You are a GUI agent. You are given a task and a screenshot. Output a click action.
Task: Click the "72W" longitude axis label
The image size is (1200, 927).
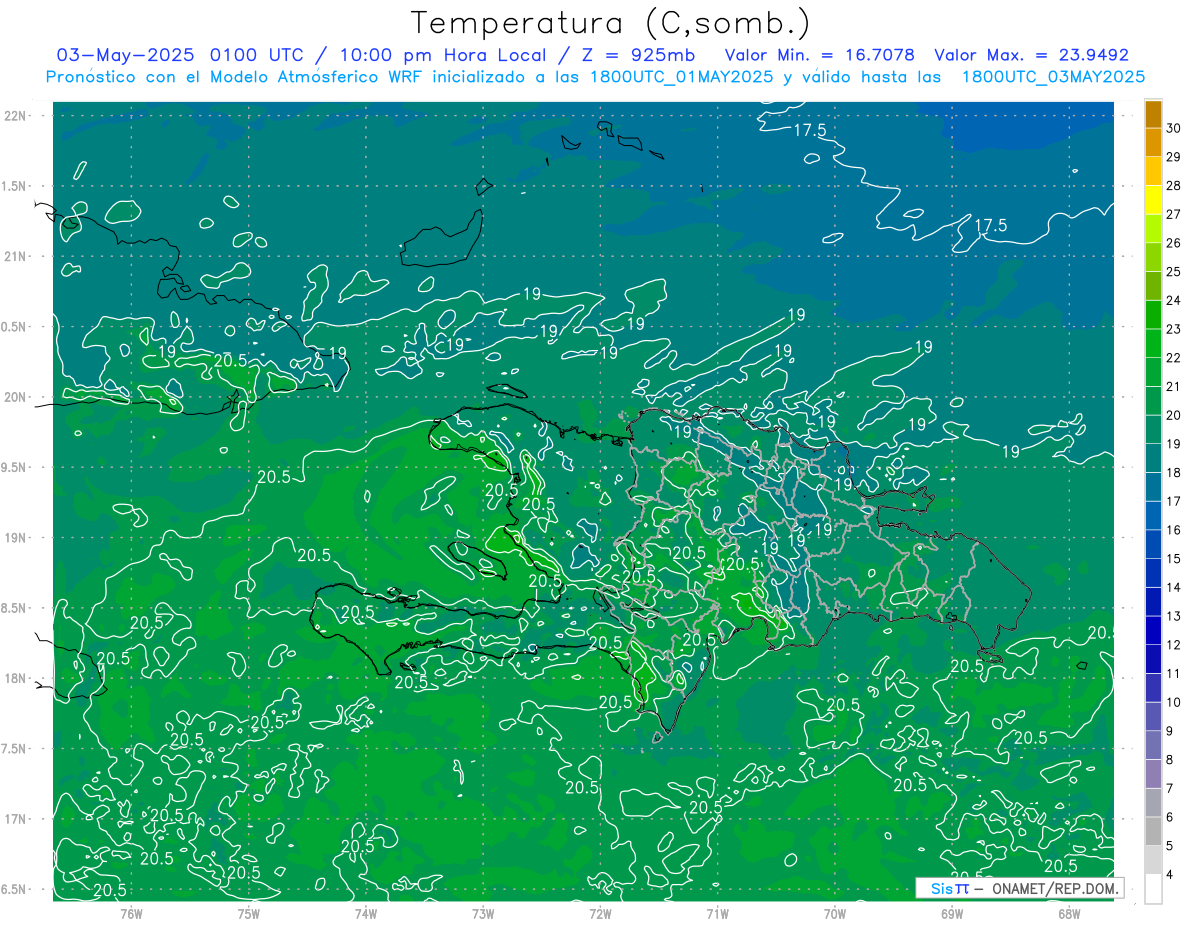[600, 913]
